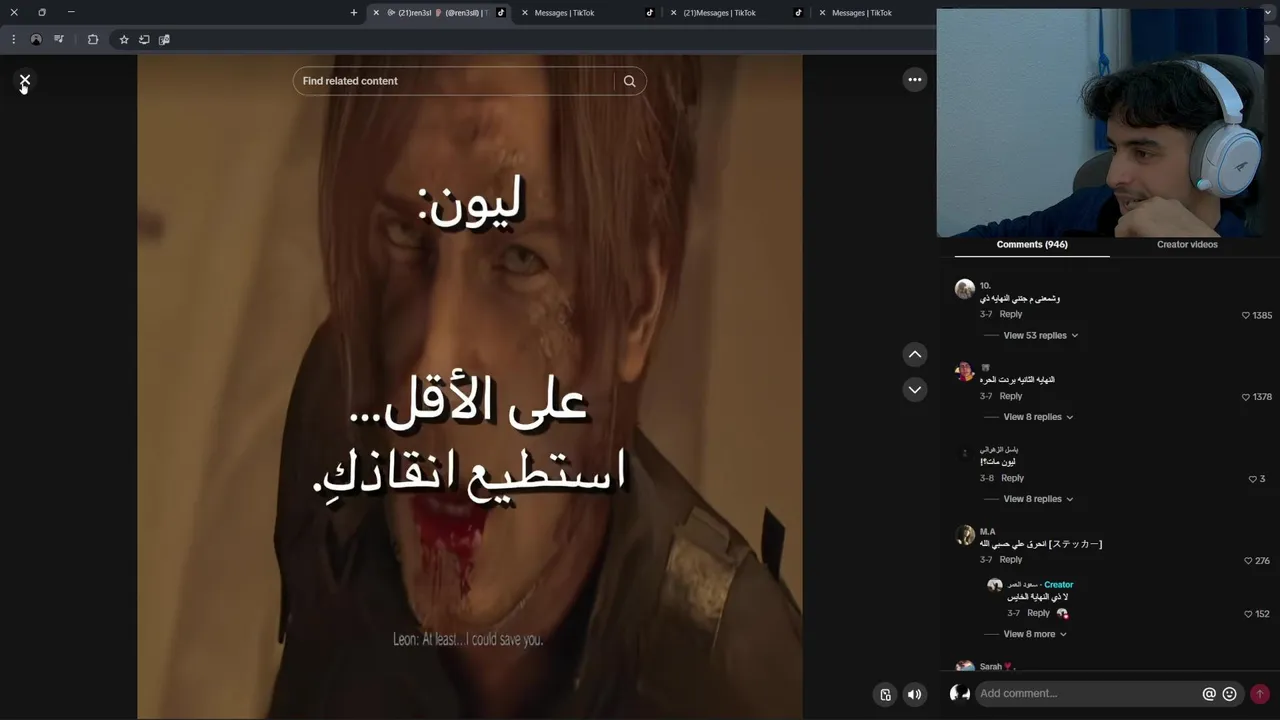Image resolution: width=1280 pixels, height=720 pixels.
Task: Open current user avatar beside comment box
Action: (959, 693)
